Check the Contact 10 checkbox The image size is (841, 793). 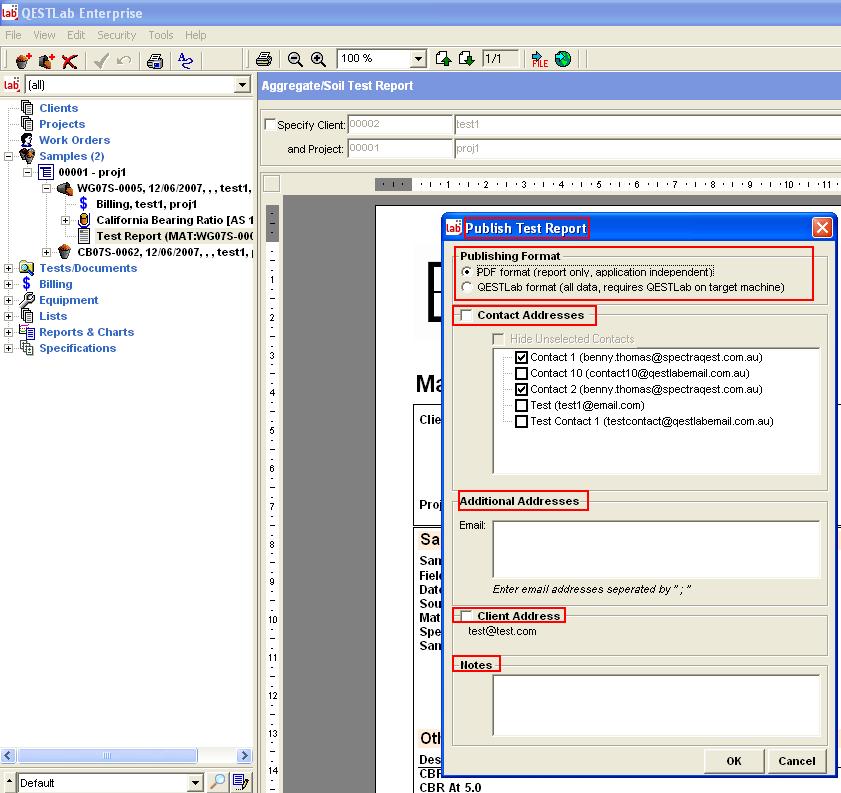click(521, 373)
